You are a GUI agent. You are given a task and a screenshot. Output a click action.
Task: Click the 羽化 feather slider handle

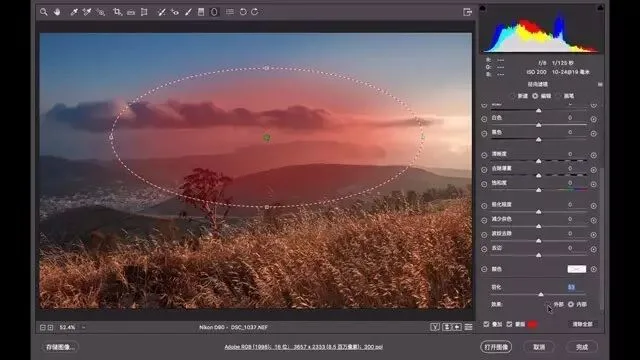[541, 294]
